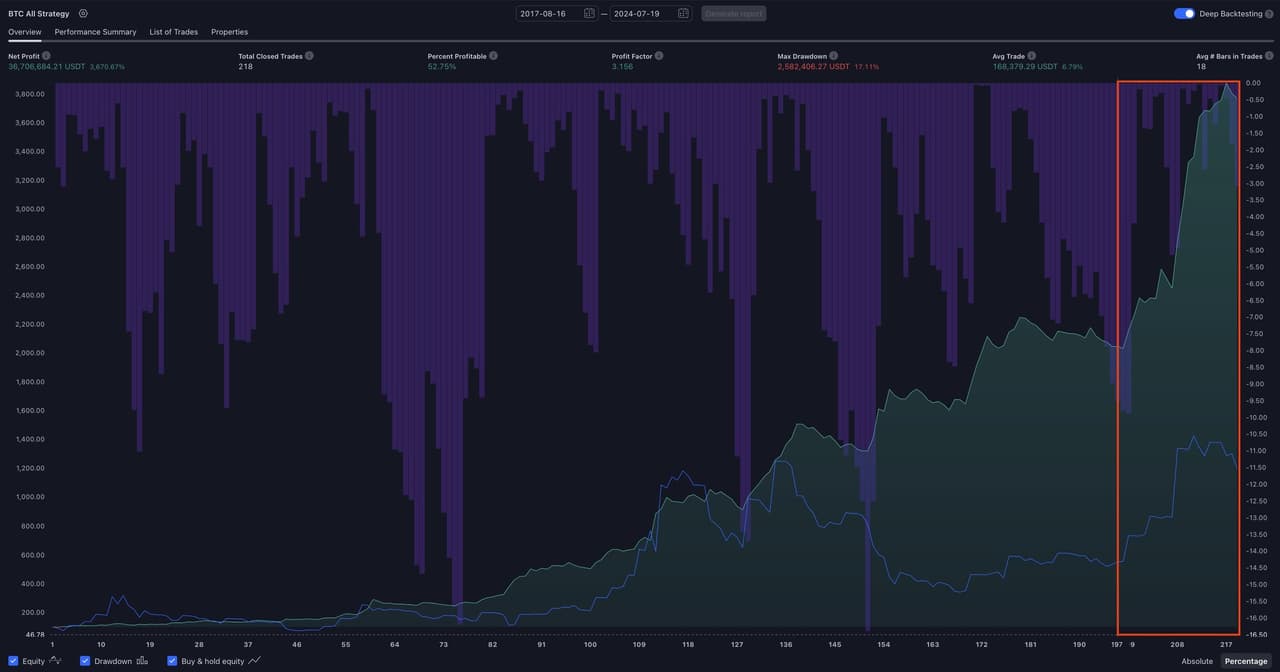Click the 0.00 label on right axis
Image resolution: width=1280 pixels, height=672 pixels.
(x=1254, y=83)
